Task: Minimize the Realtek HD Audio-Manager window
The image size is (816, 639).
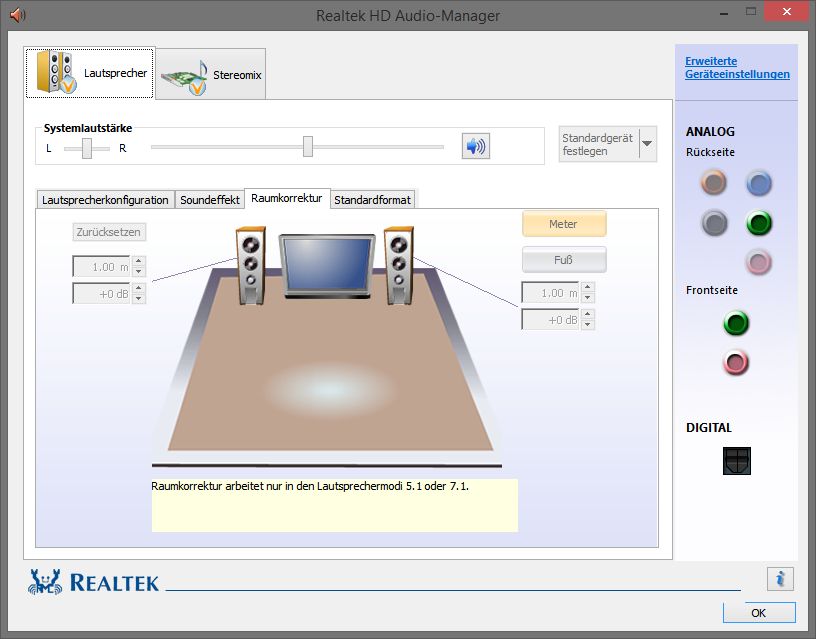Action: (723, 14)
